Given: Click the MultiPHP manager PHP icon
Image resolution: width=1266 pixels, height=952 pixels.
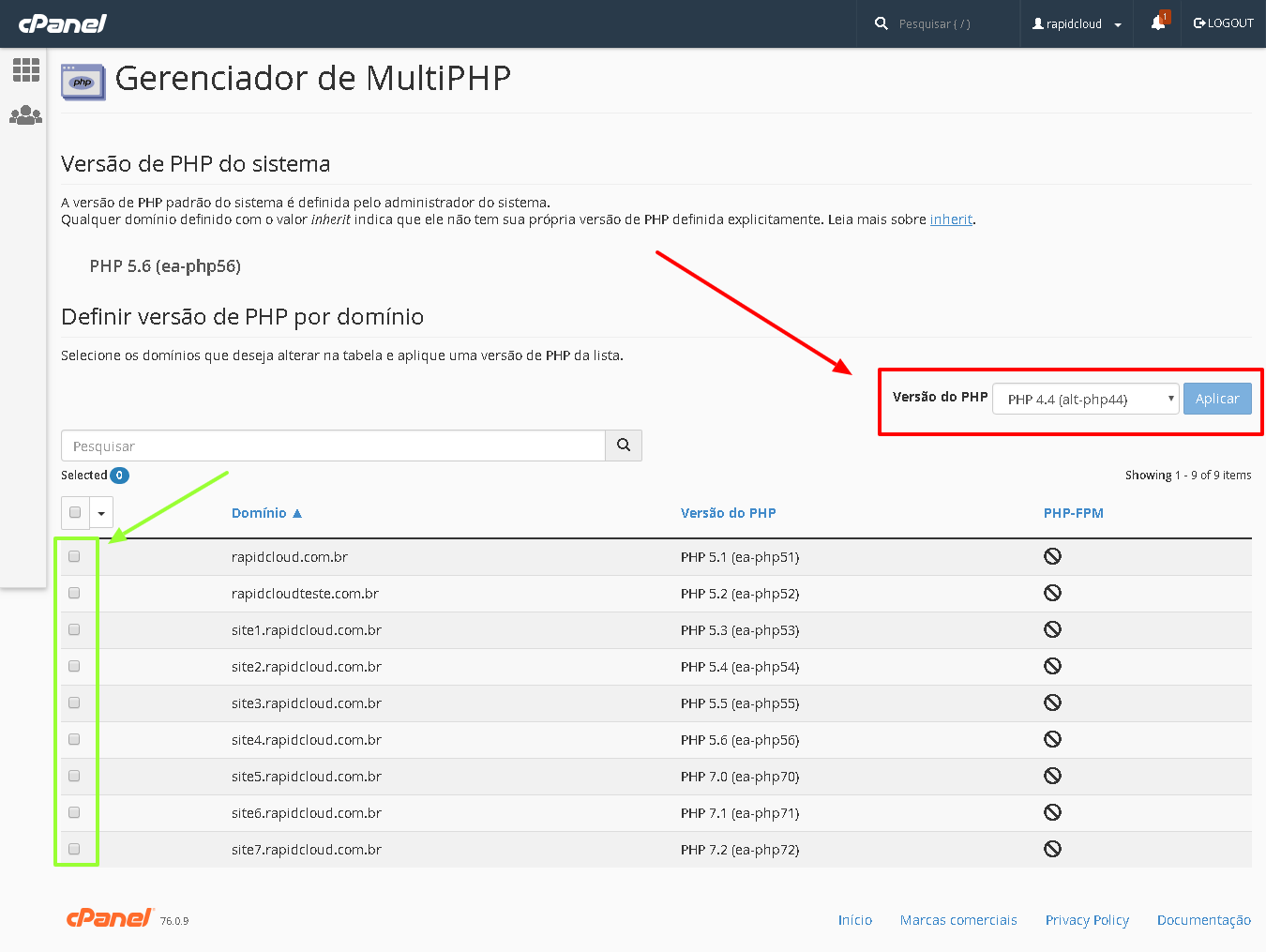Looking at the screenshot, I should (x=83, y=82).
